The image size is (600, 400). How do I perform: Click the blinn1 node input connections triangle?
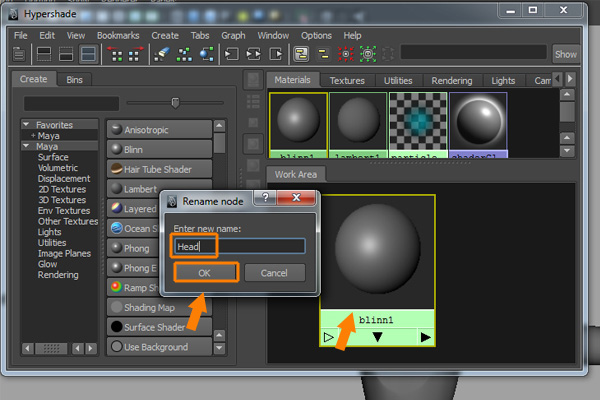pyautogui.click(x=328, y=337)
